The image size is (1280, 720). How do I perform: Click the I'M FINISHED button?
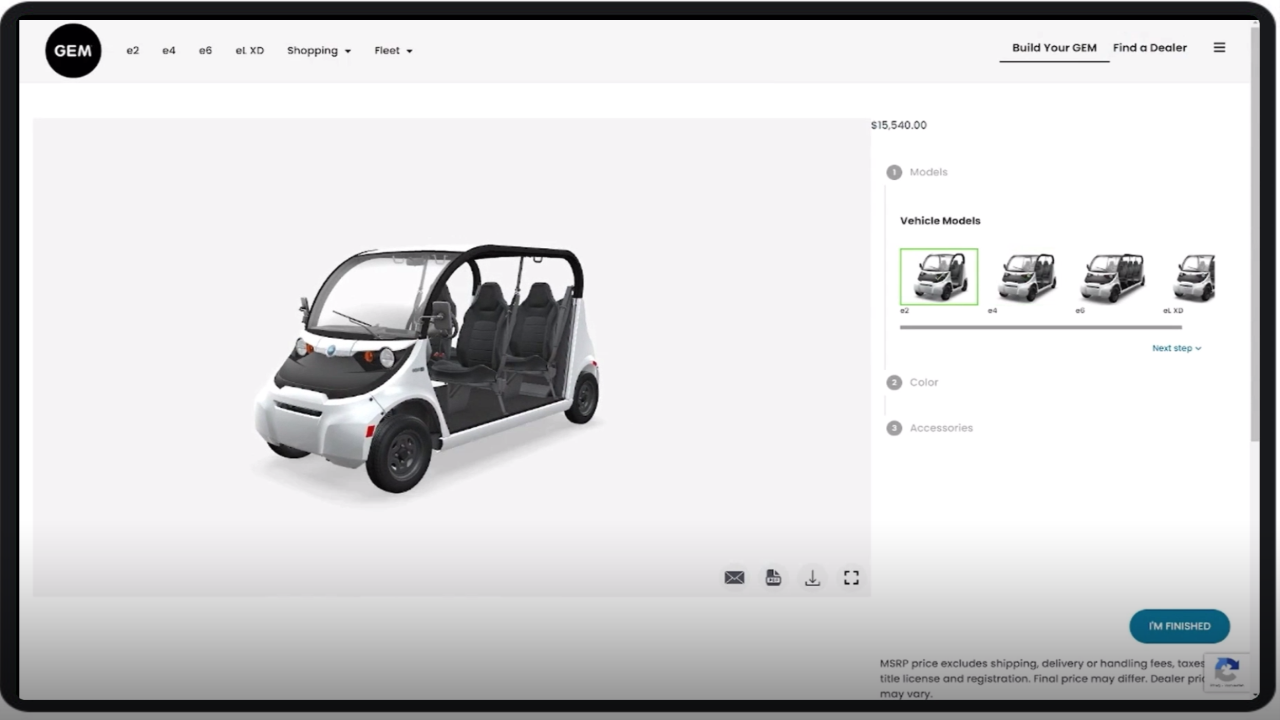(1179, 626)
